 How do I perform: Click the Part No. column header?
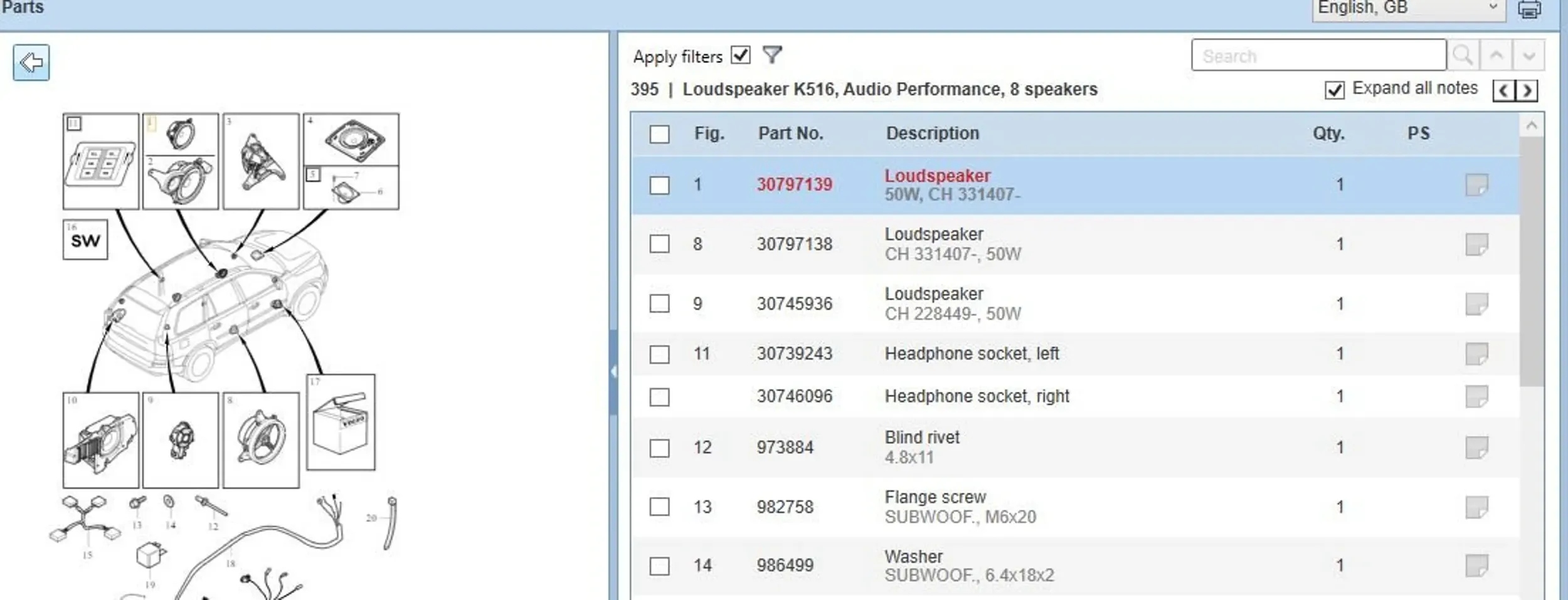pos(790,134)
